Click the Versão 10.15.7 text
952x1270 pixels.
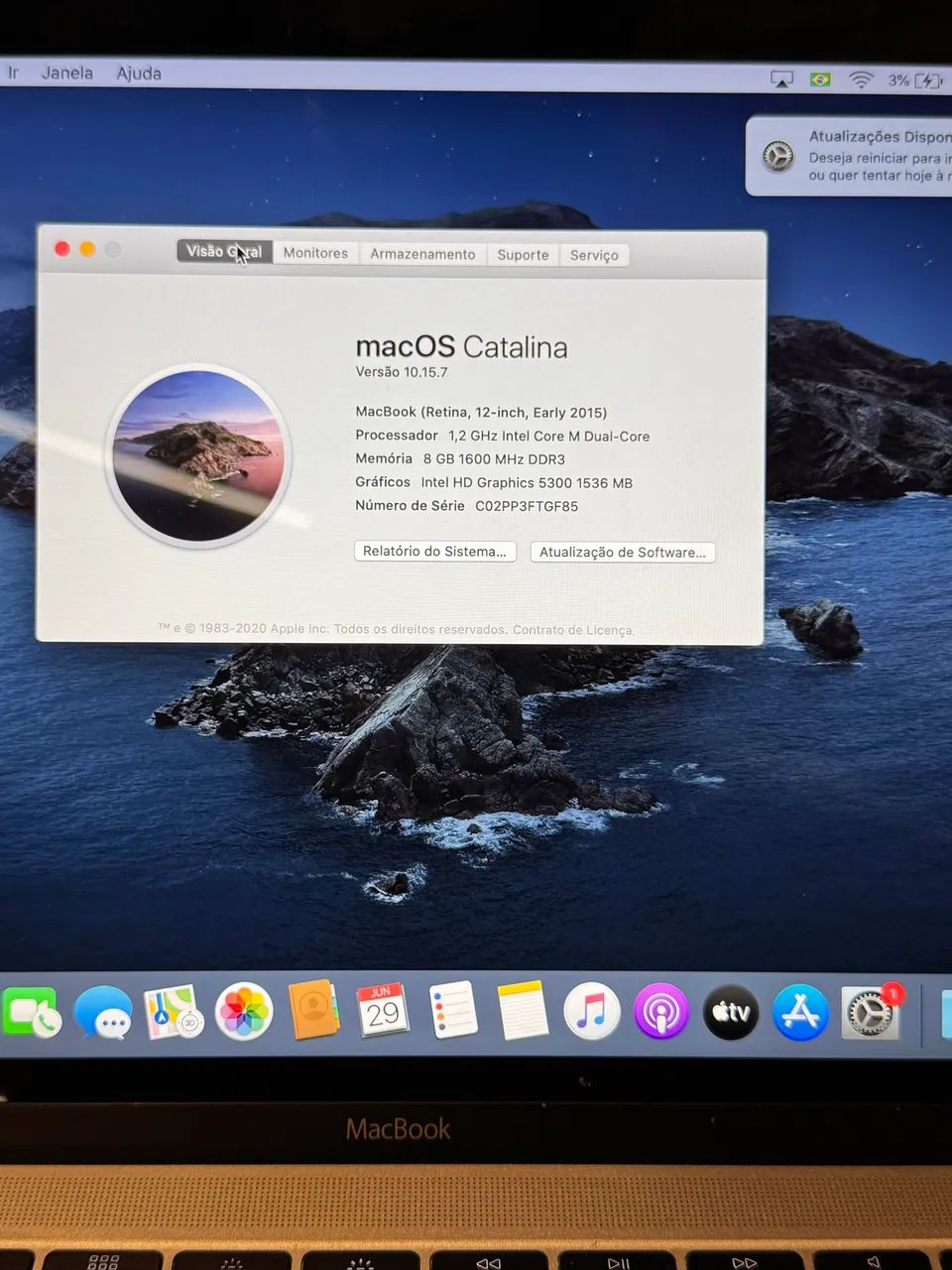tap(402, 372)
